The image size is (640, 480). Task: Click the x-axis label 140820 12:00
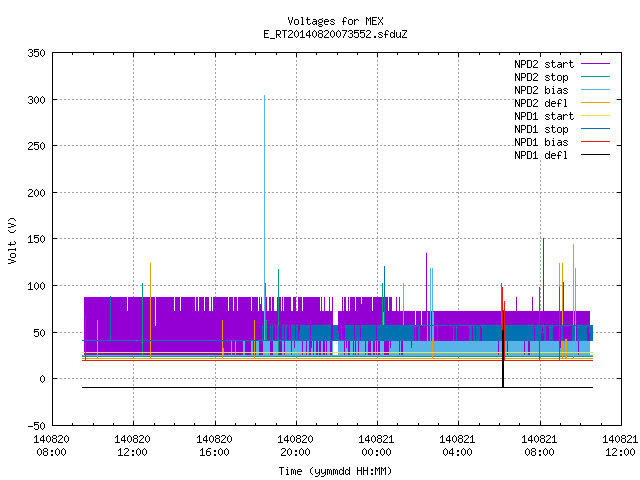pos(132,446)
